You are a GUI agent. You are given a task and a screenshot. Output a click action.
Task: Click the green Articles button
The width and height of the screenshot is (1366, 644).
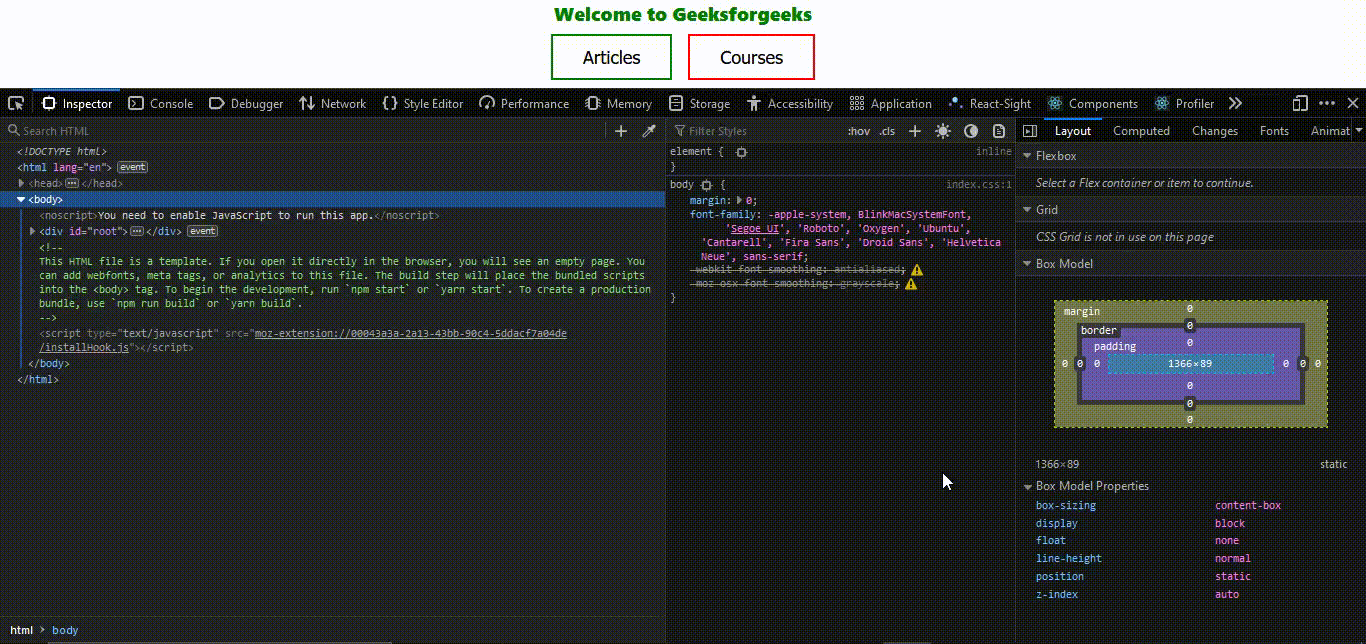611,57
